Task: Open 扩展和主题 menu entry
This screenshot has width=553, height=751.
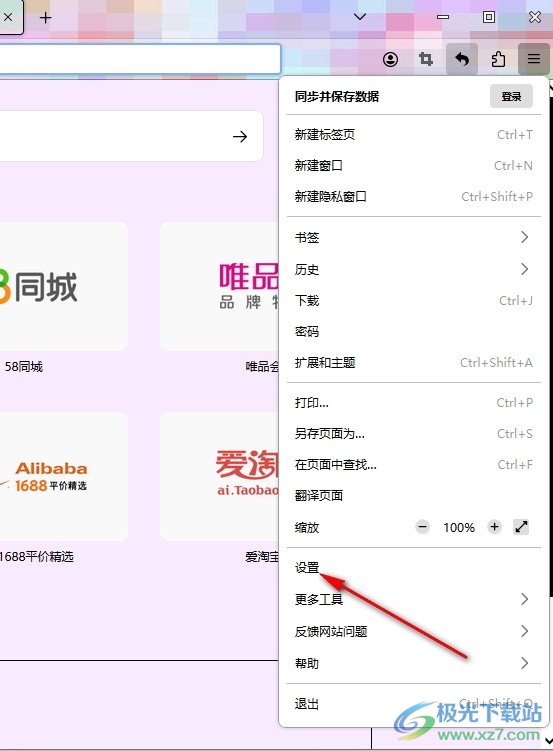Action: point(414,363)
